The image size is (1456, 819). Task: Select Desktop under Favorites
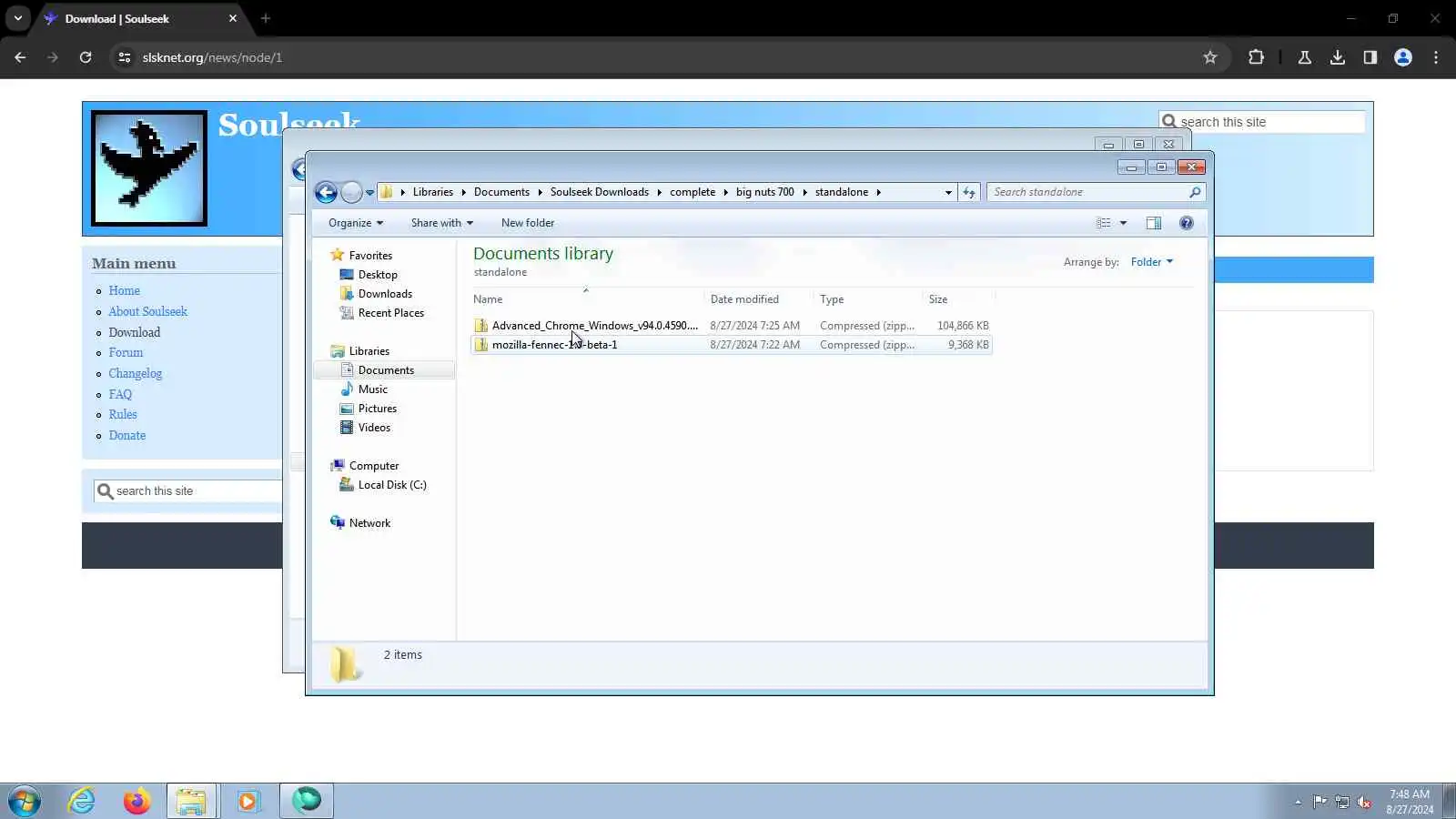[x=378, y=275]
